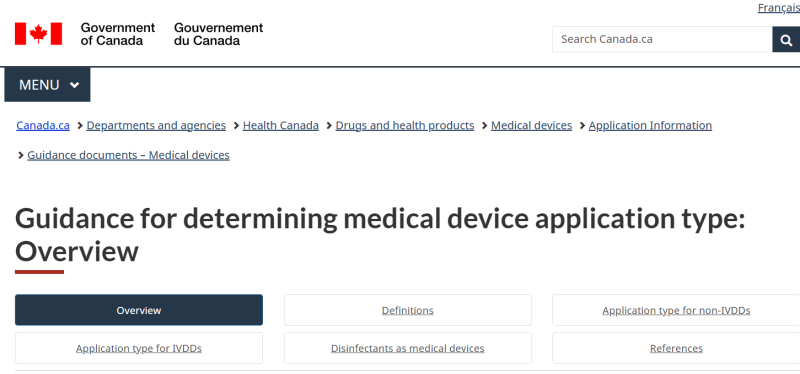
Task: Click the Canadian flag logo
Action: point(38,34)
